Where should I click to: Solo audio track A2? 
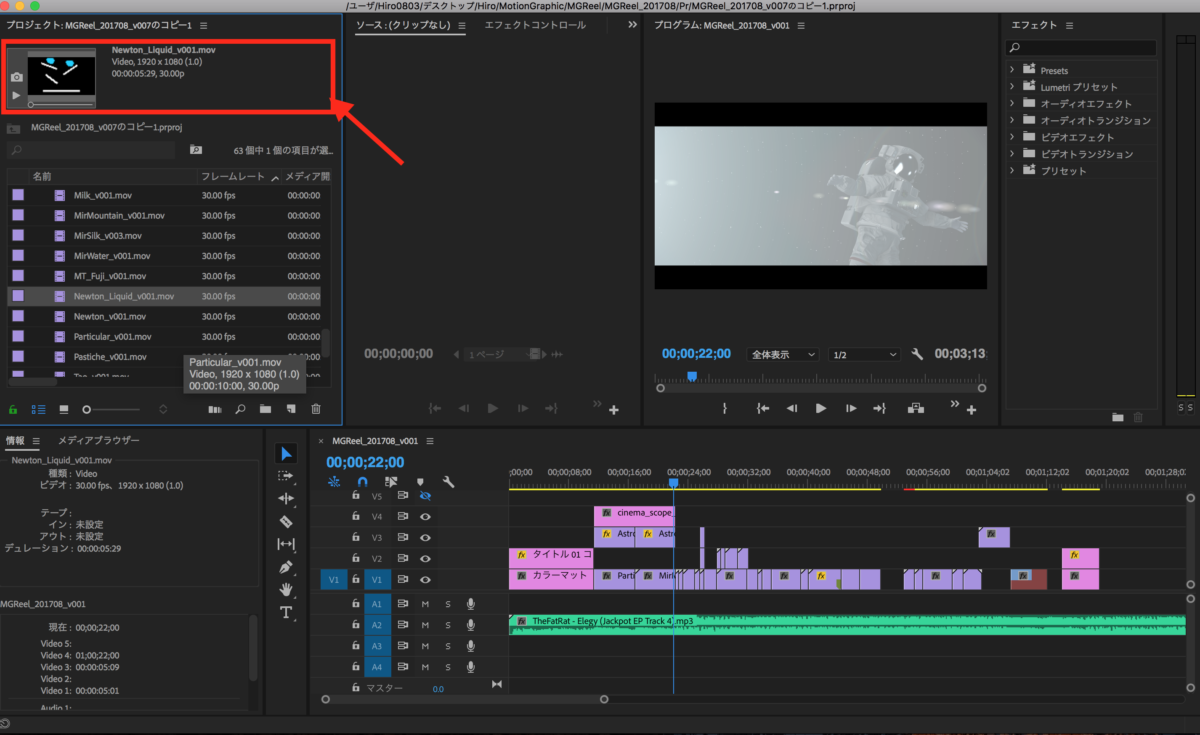click(x=448, y=625)
